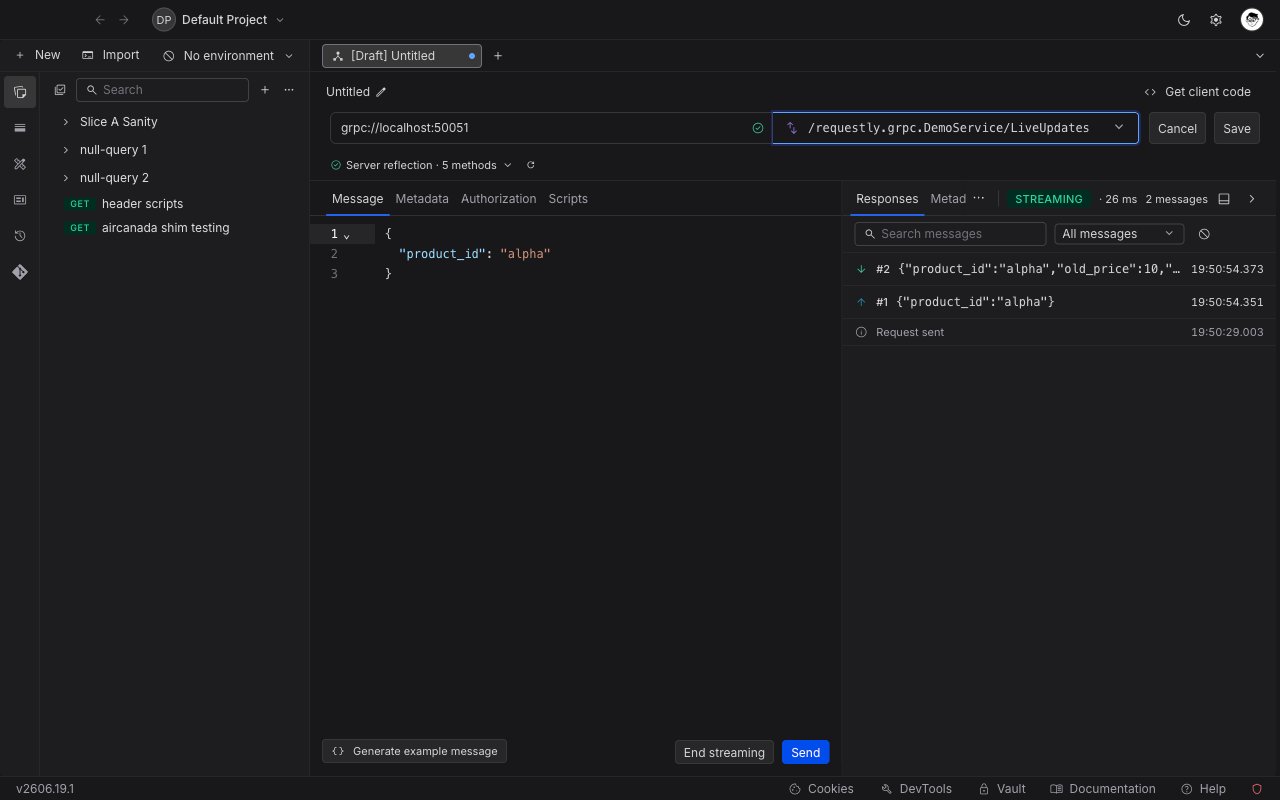
Task: Click Import button
Action: pyautogui.click(x=111, y=55)
